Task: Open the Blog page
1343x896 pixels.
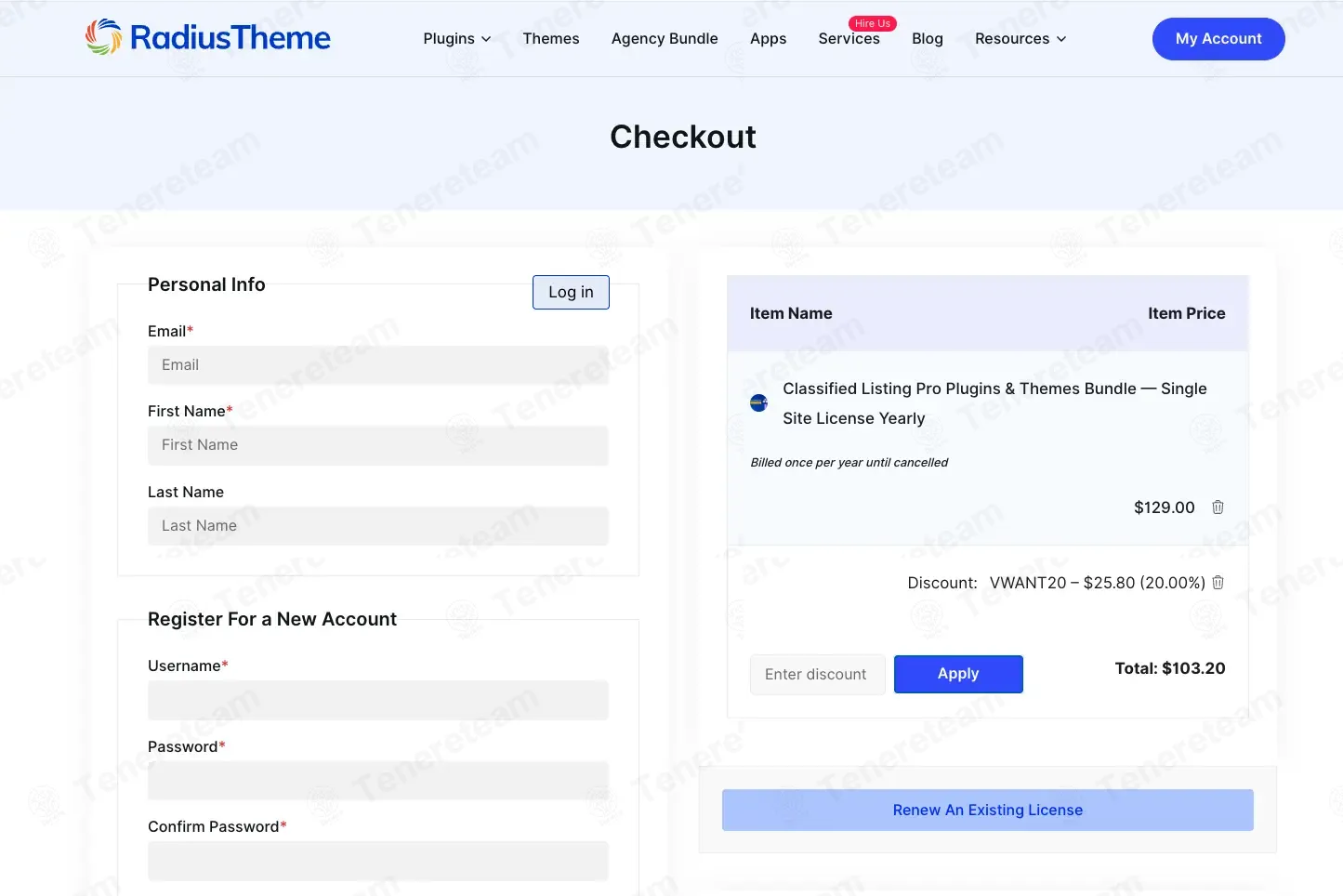Action: coord(927,39)
